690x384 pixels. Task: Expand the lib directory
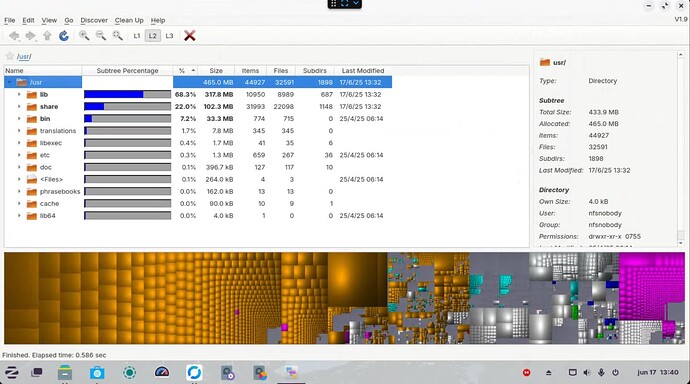pos(19,95)
